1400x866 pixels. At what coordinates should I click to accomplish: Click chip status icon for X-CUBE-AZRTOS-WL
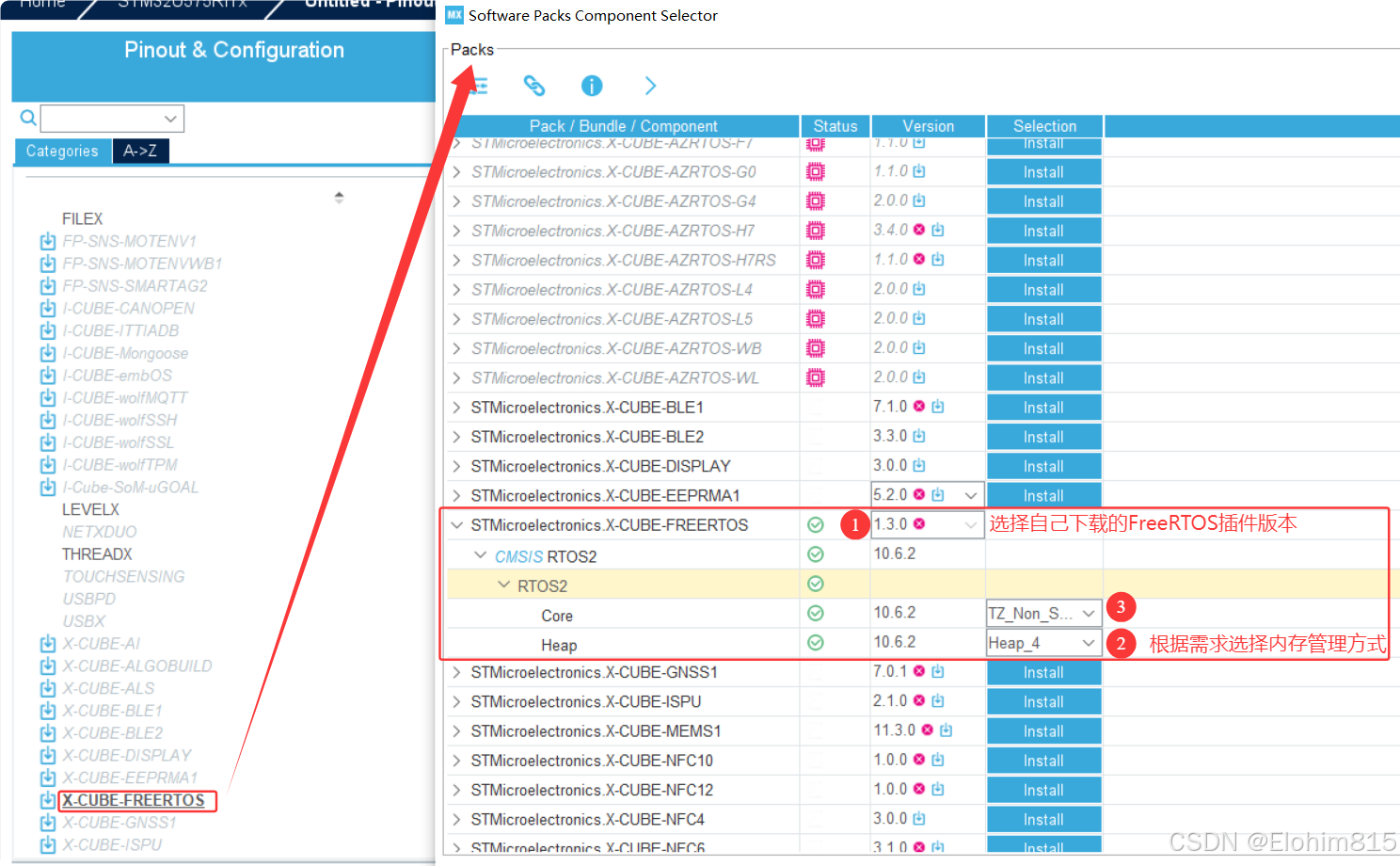click(x=816, y=377)
